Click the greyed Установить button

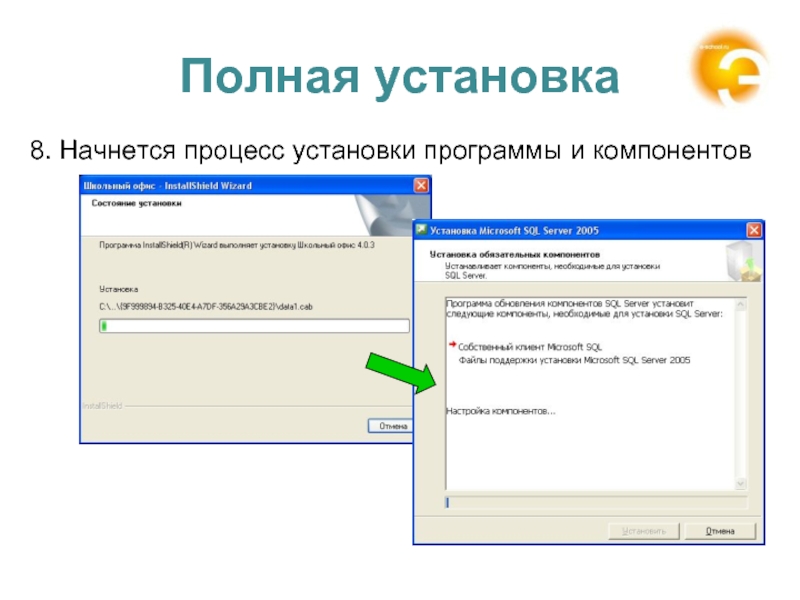[x=644, y=531]
